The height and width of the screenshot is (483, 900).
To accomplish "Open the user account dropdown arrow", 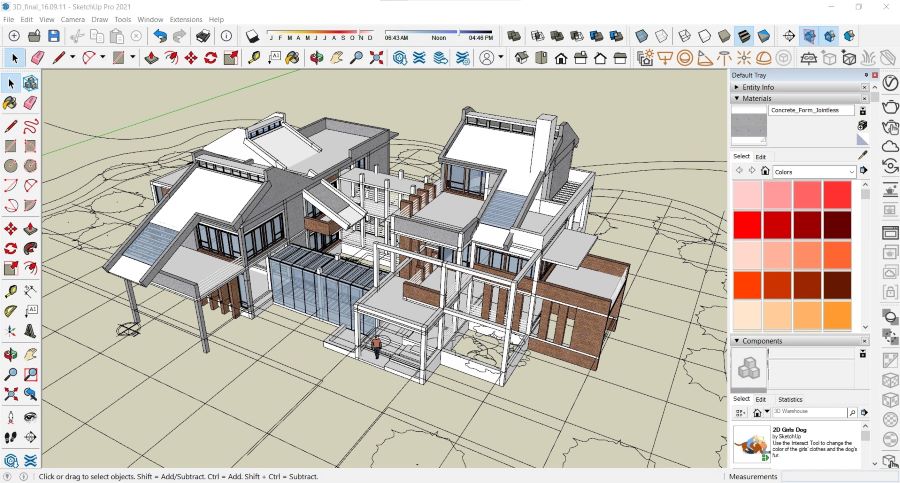I will coord(501,57).
